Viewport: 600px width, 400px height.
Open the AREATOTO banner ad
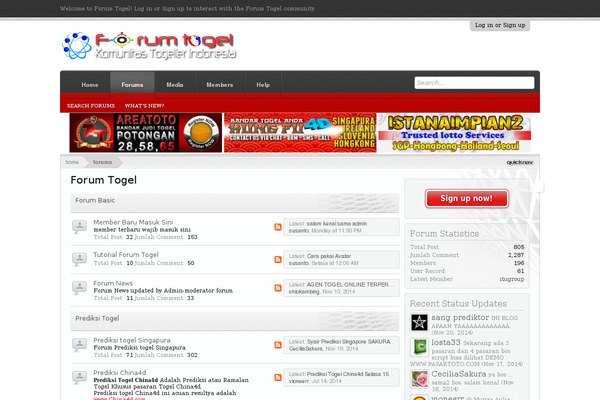(x=146, y=133)
